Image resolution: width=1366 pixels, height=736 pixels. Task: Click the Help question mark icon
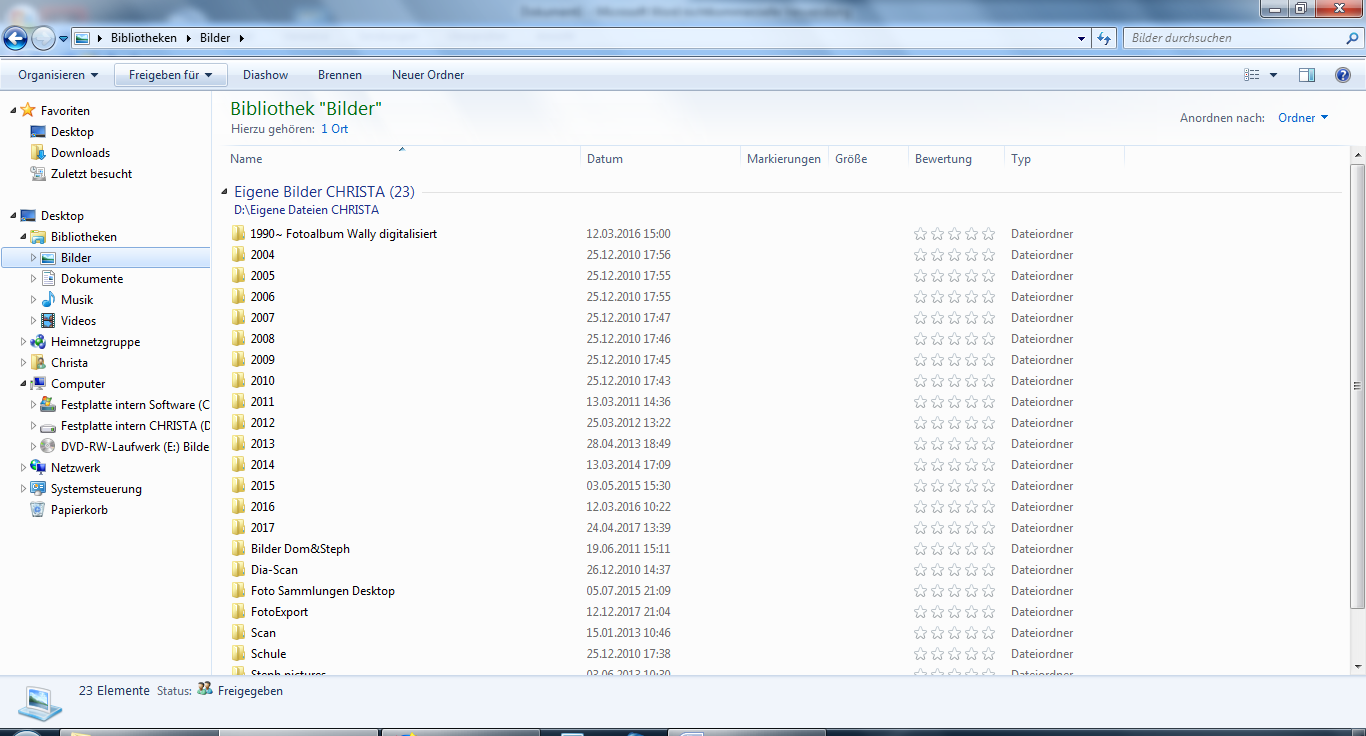1343,75
